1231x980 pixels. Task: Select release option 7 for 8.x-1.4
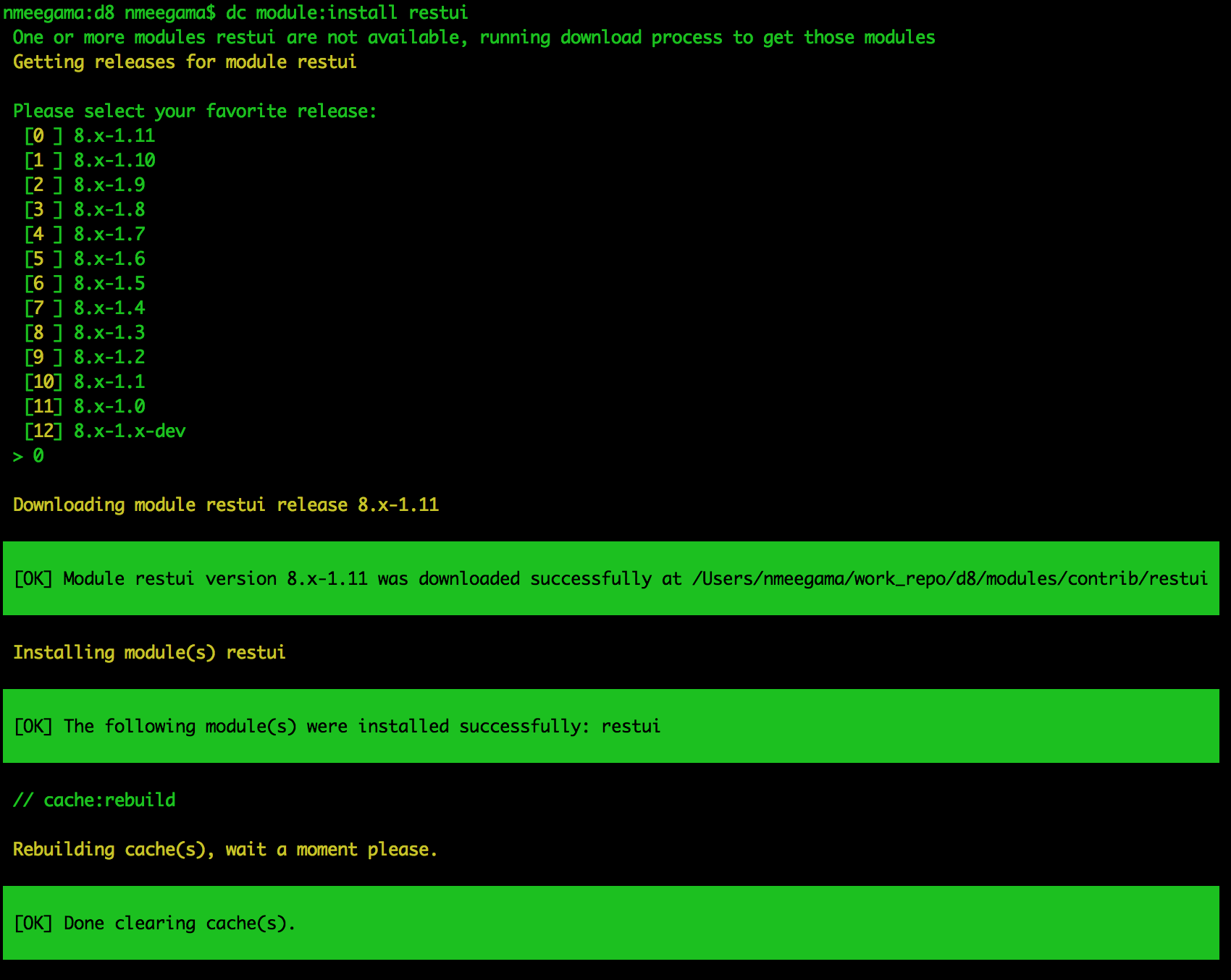click(x=85, y=308)
